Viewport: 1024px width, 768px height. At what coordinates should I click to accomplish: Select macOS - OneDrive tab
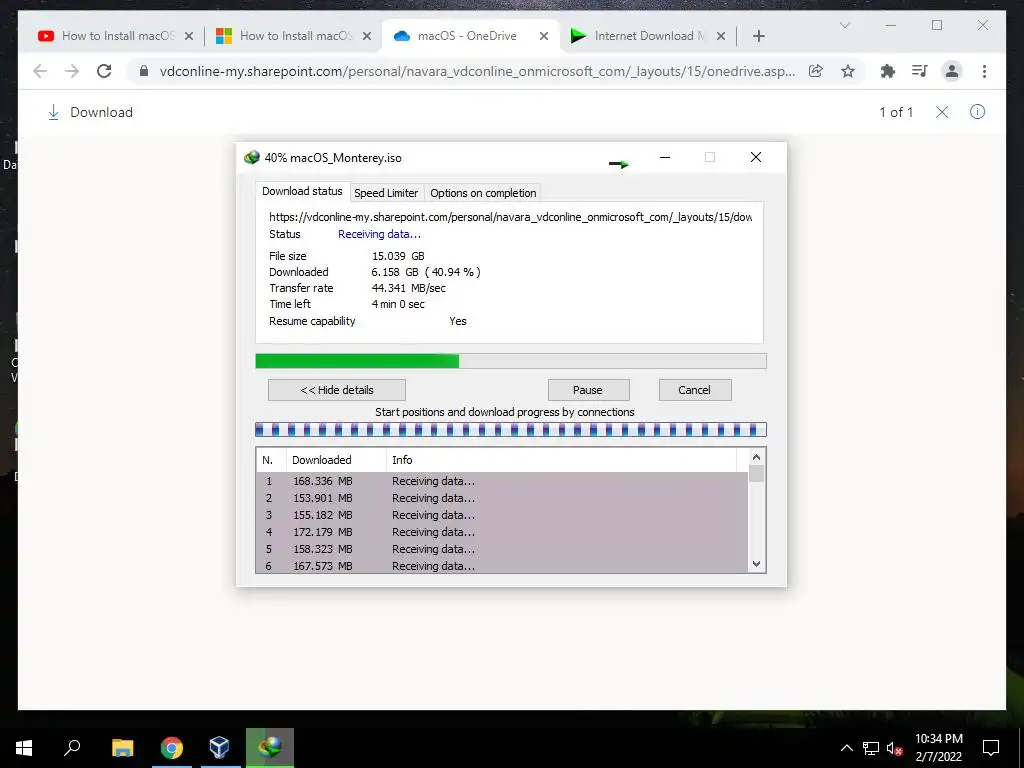[x=470, y=36]
